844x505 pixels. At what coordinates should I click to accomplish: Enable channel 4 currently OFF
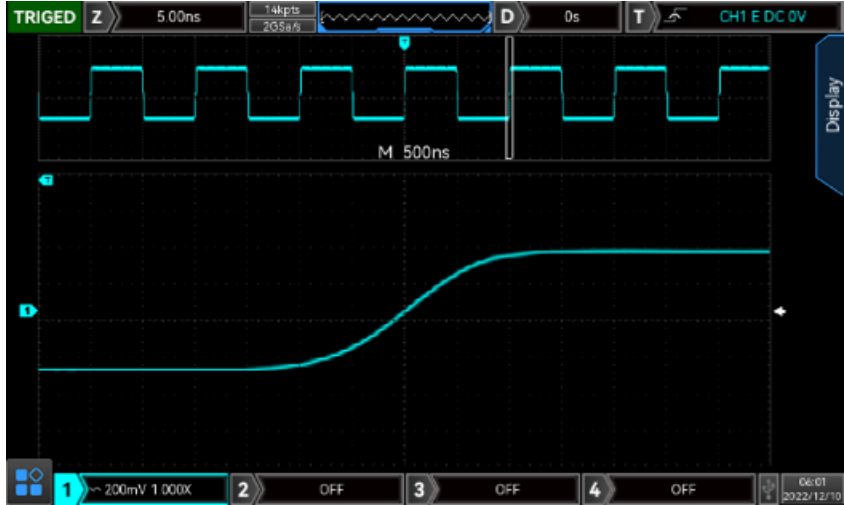click(x=681, y=490)
